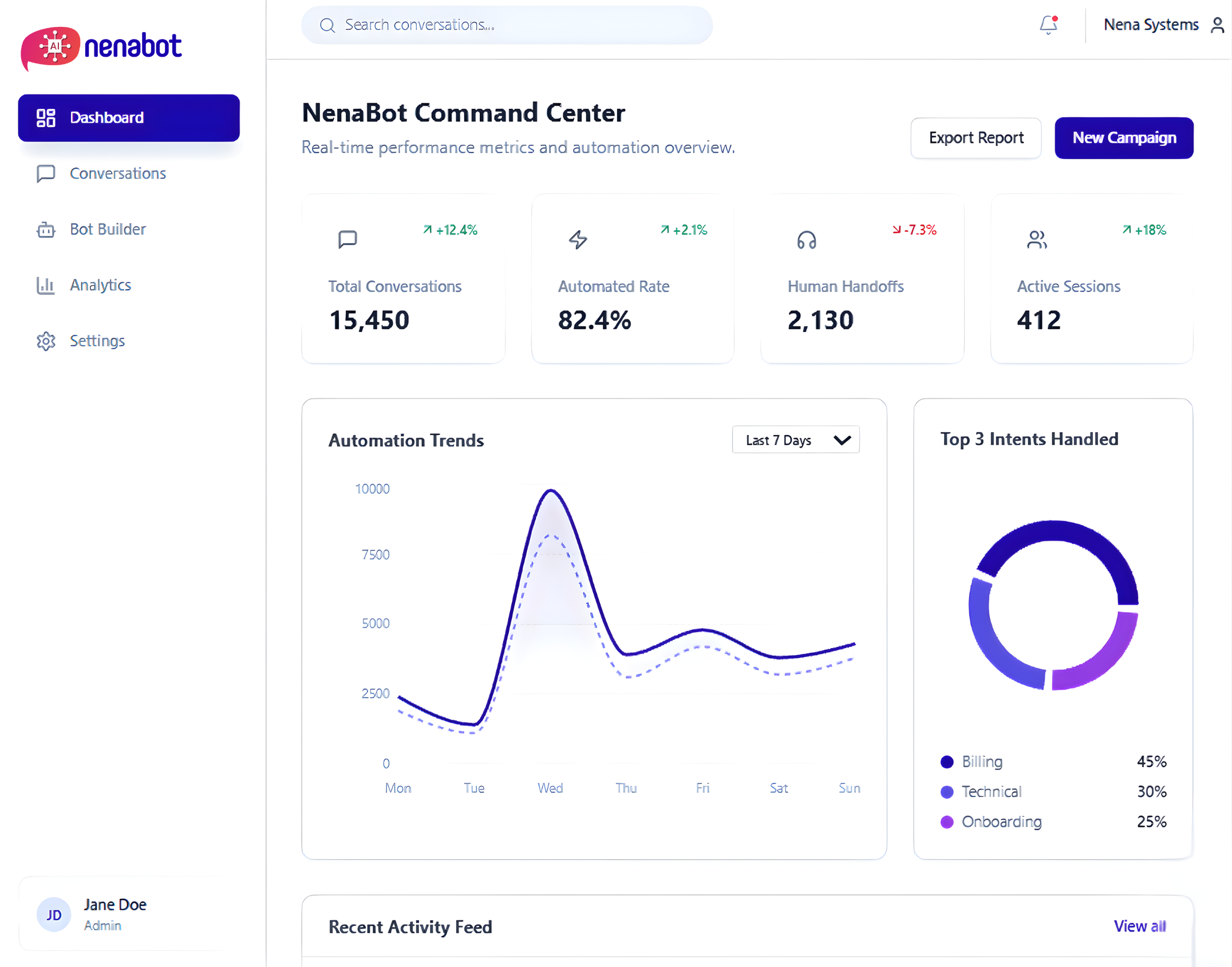Viewport: 1232px width, 967px height.
Task: Click the View all link in the activity feed
Action: pos(1139,926)
